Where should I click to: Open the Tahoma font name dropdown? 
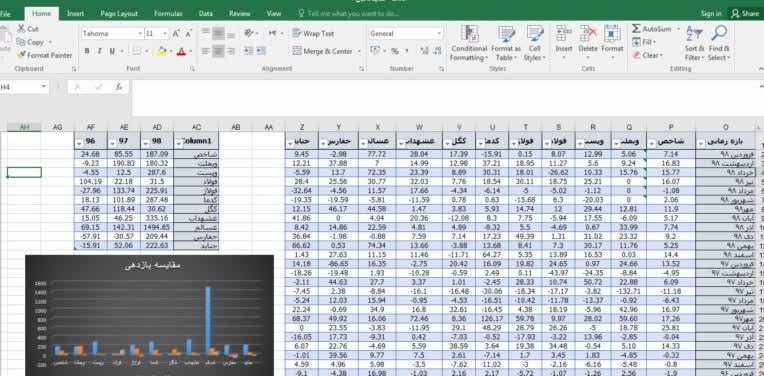[140, 34]
